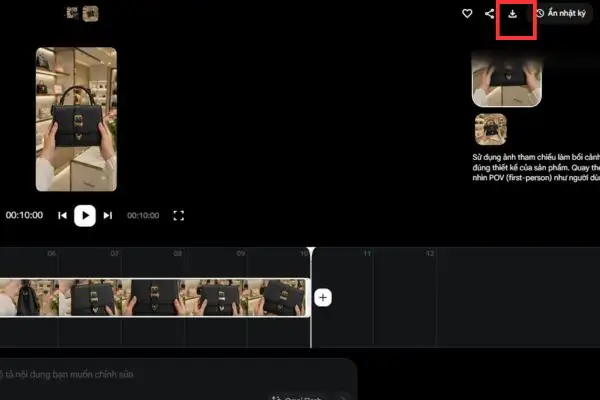The image size is (600, 400).
Task: Open fullscreen preview
Action: (x=178, y=216)
